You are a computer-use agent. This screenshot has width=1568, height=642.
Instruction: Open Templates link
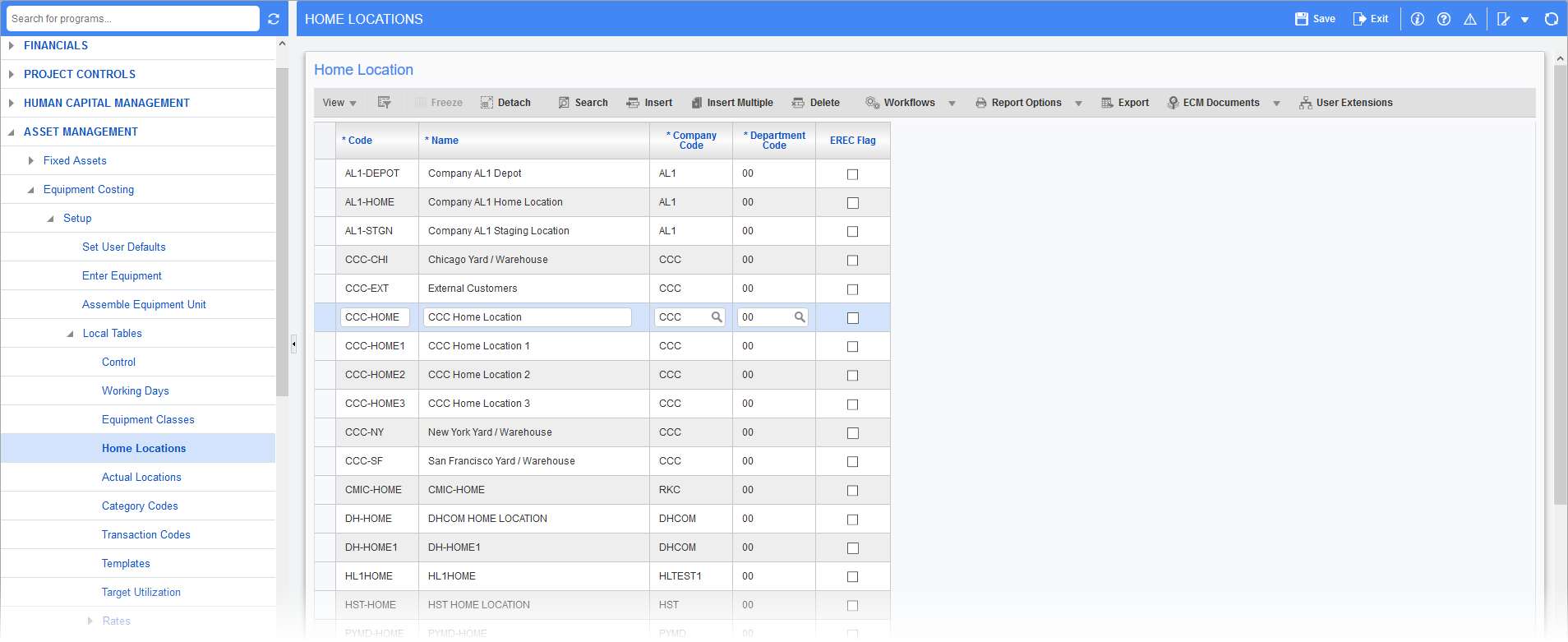(x=126, y=563)
